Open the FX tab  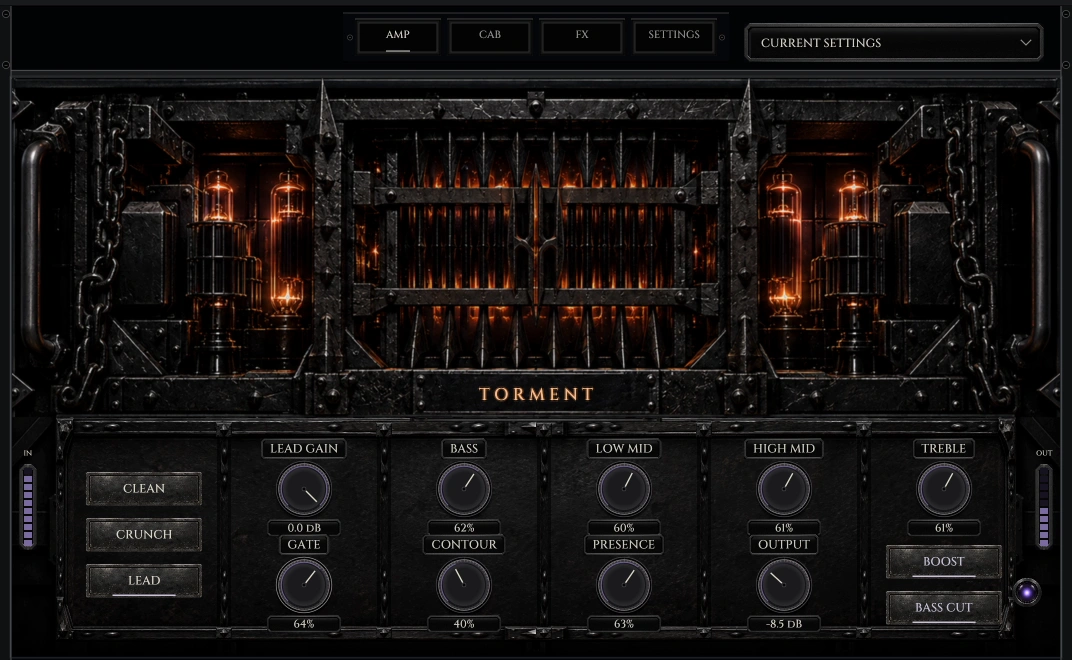(582, 36)
